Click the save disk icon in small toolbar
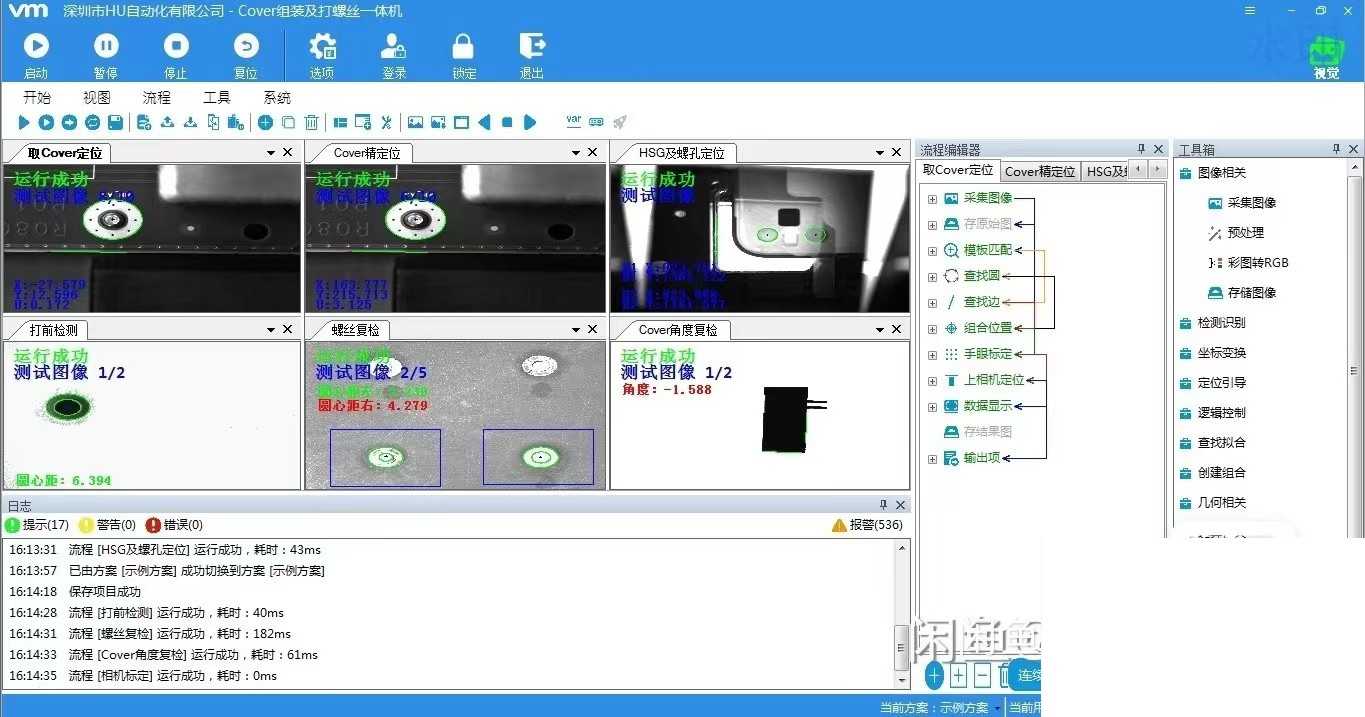 click(x=115, y=122)
